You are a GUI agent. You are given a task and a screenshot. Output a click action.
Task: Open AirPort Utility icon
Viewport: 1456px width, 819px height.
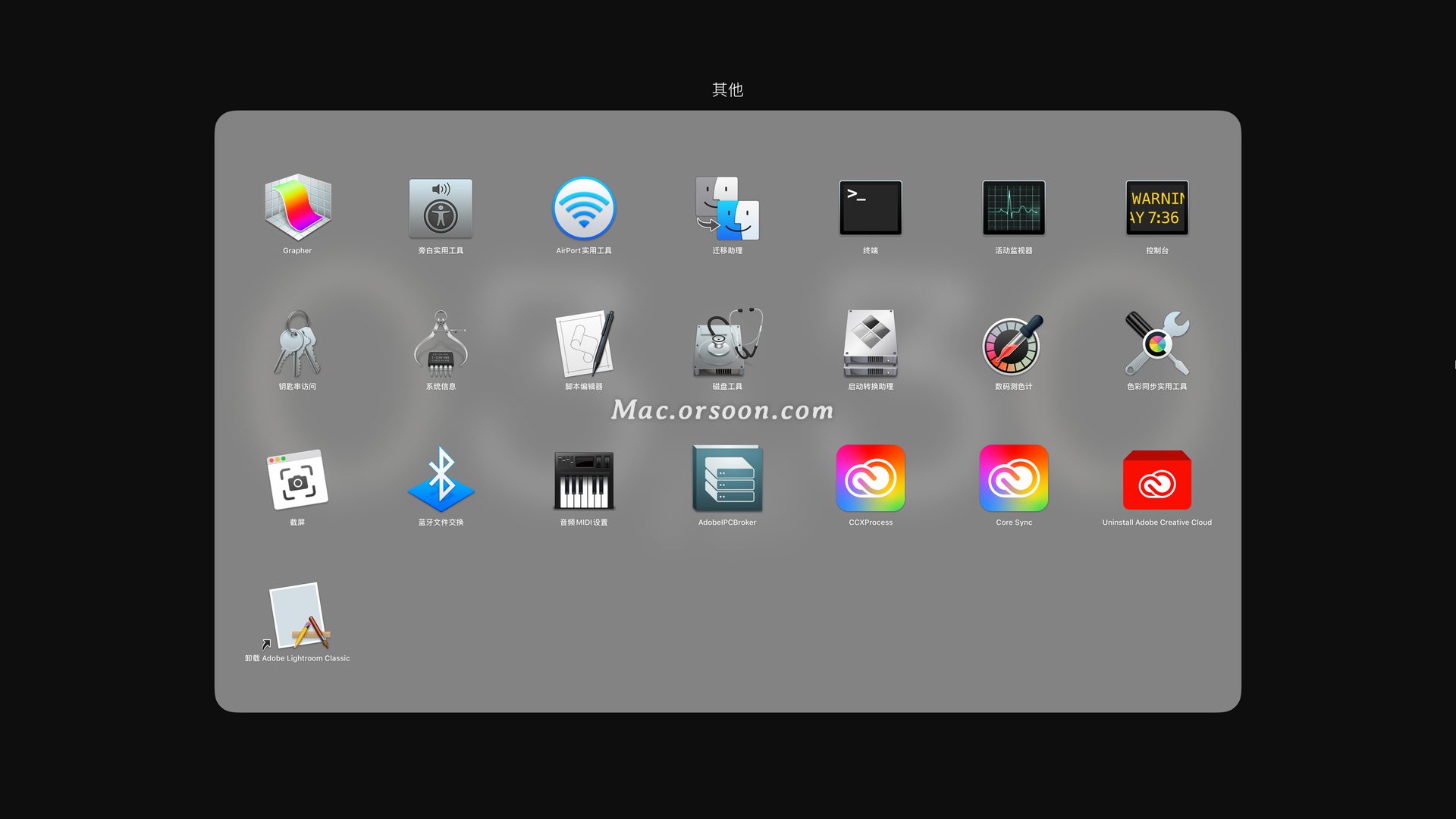[x=584, y=208]
